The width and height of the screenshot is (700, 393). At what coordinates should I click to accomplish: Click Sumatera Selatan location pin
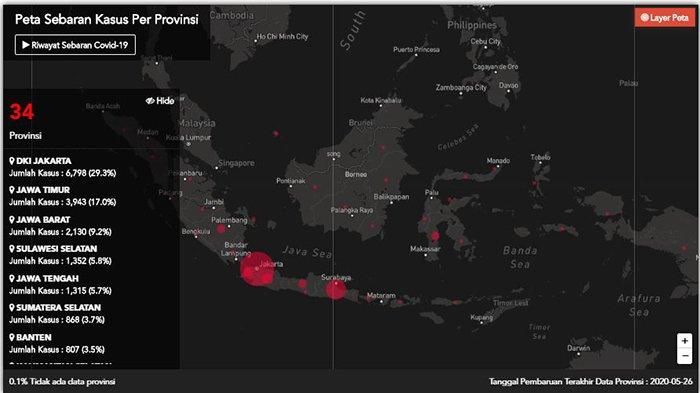(x=12, y=308)
